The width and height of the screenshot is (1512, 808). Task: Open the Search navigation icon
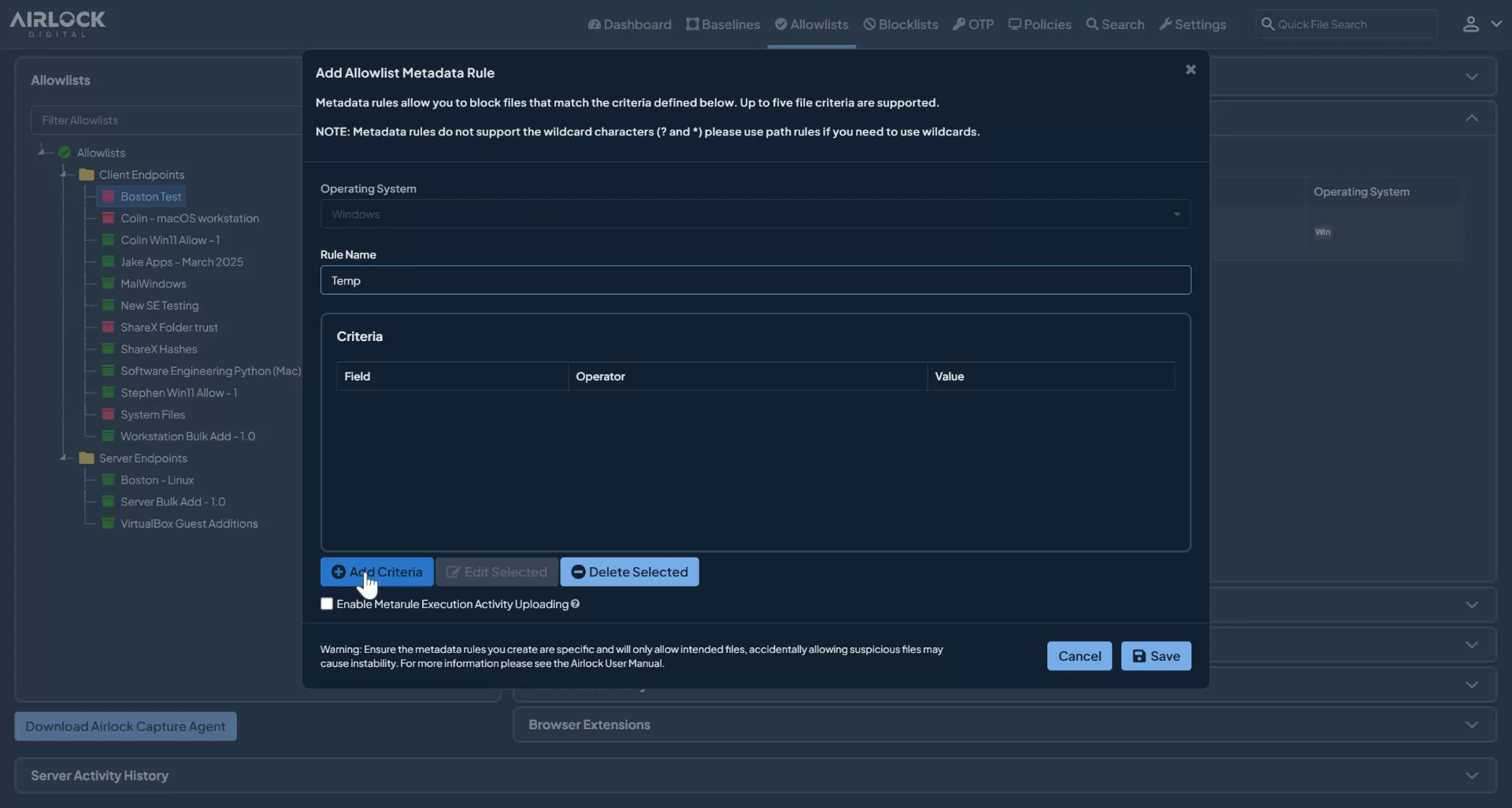pyautogui.click(x=1092, y=24)
